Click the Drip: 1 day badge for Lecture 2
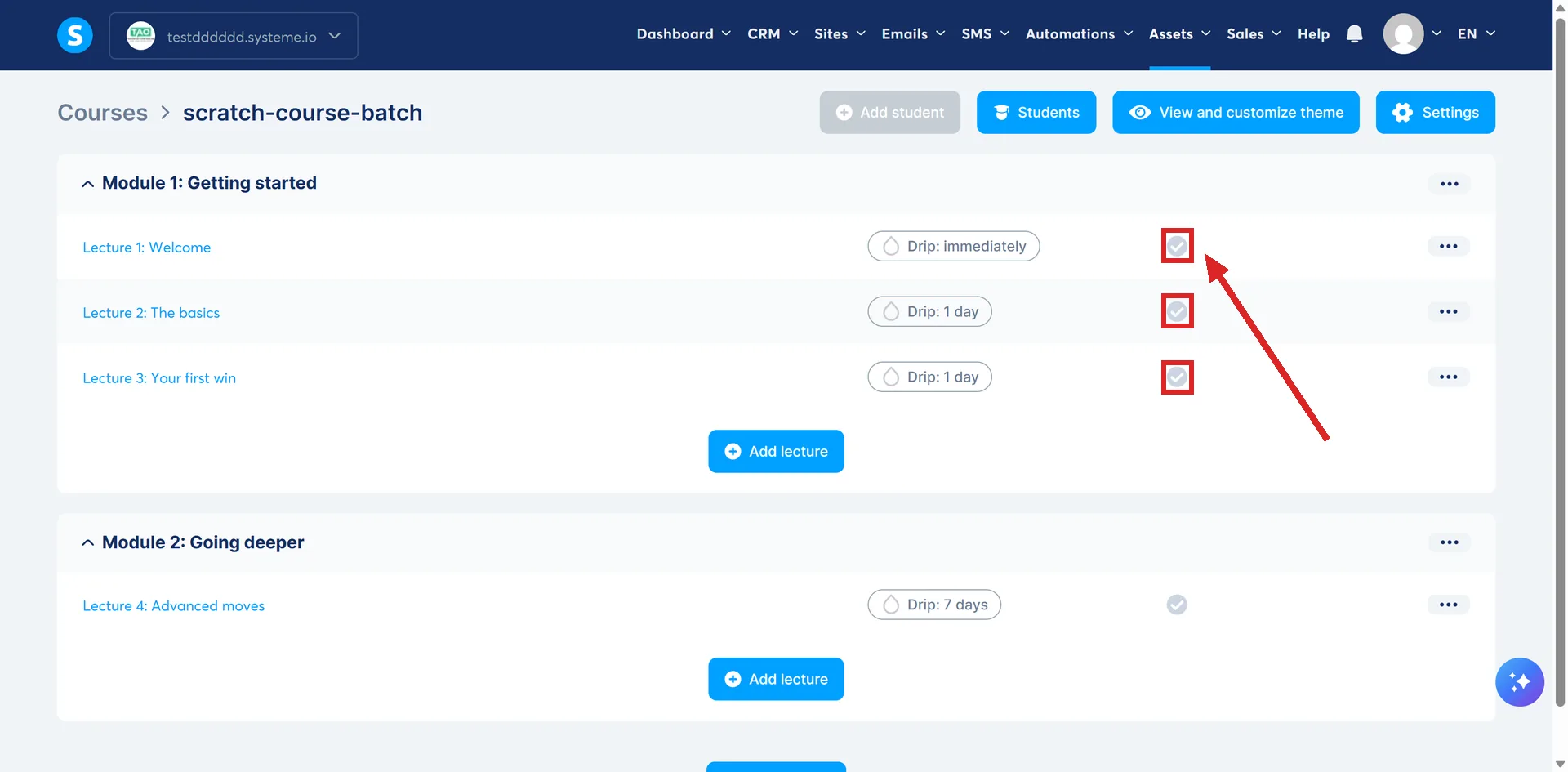Viewport: 1568px width, 772px height. (x=929, y=311)
